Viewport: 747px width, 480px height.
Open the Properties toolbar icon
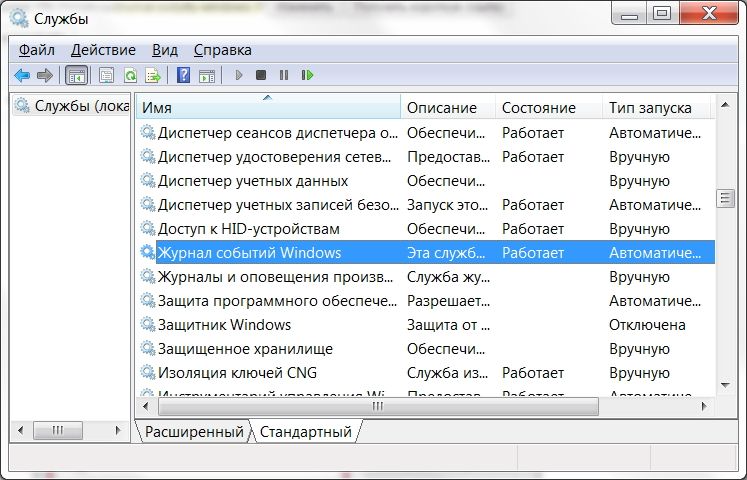click(x=106, y=75)
